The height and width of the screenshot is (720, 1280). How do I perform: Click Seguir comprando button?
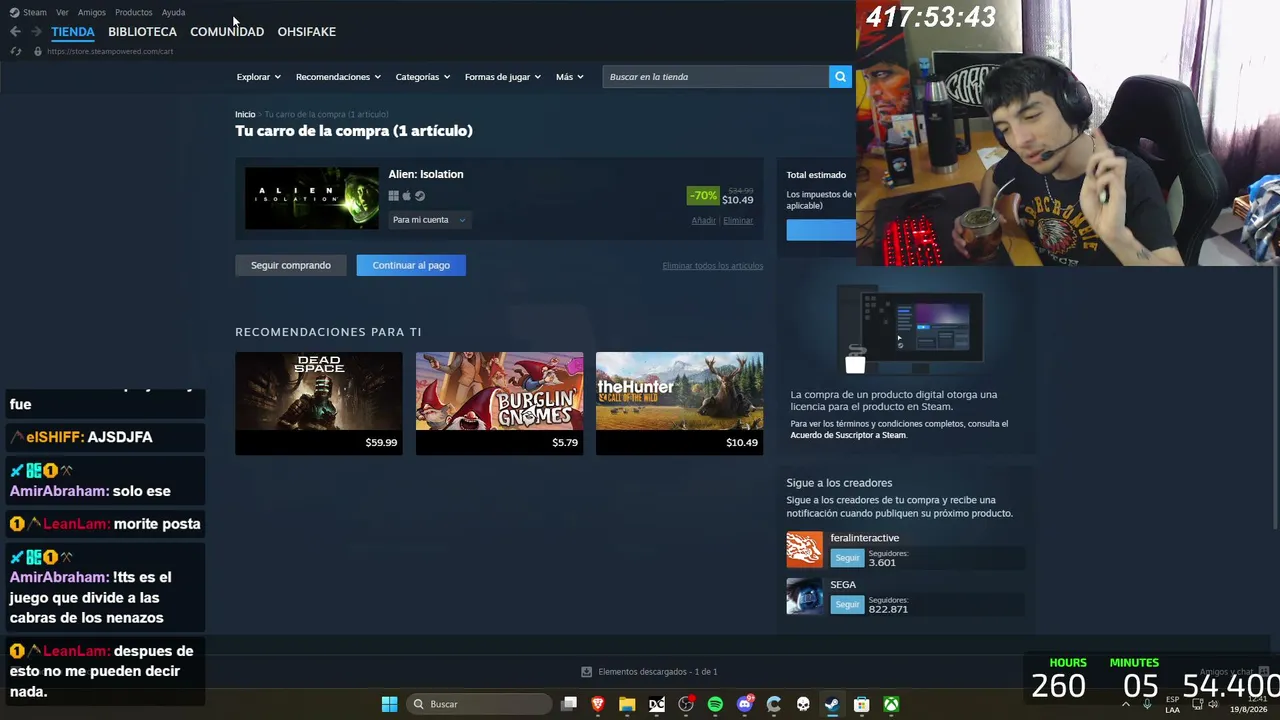coord(291,265)
